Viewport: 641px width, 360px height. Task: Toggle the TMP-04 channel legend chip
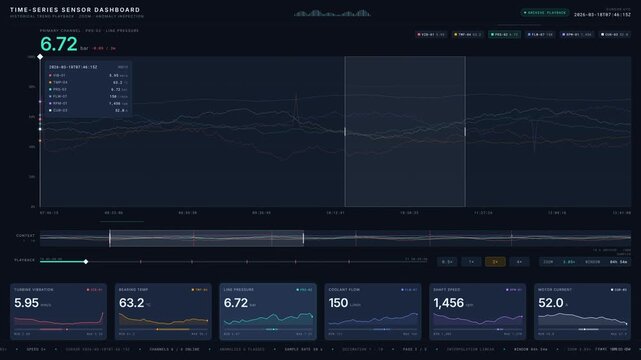467,35
